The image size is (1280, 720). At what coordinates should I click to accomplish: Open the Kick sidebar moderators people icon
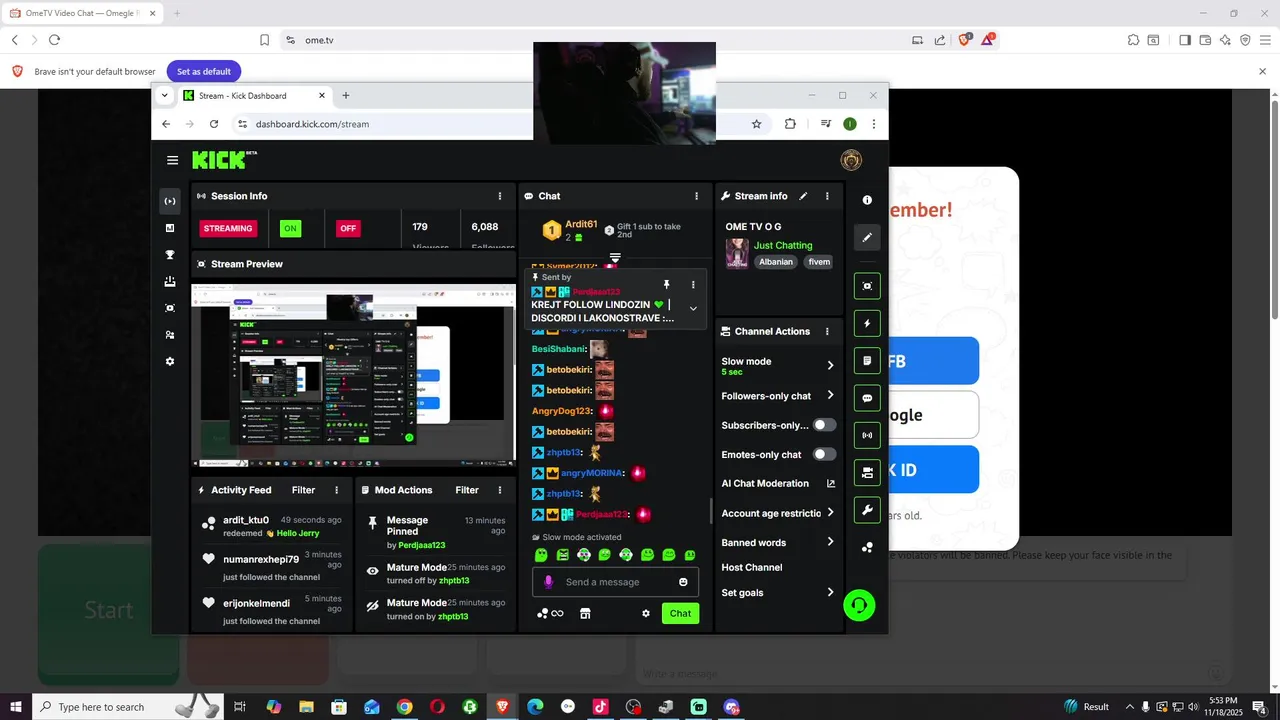click(170, 335)
